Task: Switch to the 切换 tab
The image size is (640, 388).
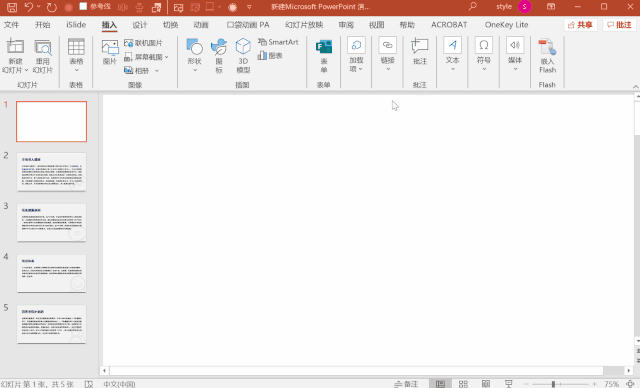Action: point(170,25)
